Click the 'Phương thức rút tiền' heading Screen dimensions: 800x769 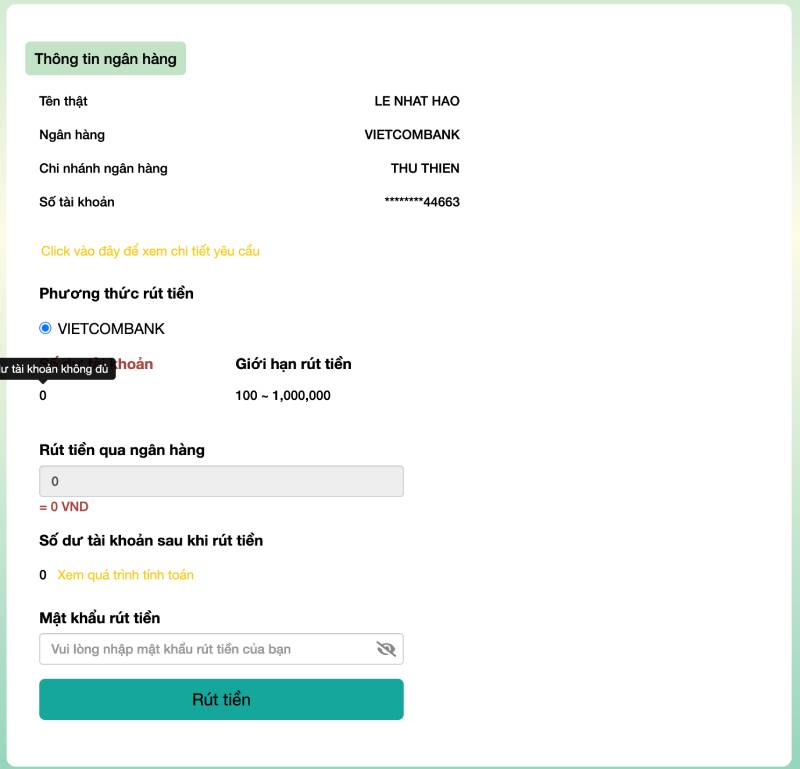pos(116,293)
